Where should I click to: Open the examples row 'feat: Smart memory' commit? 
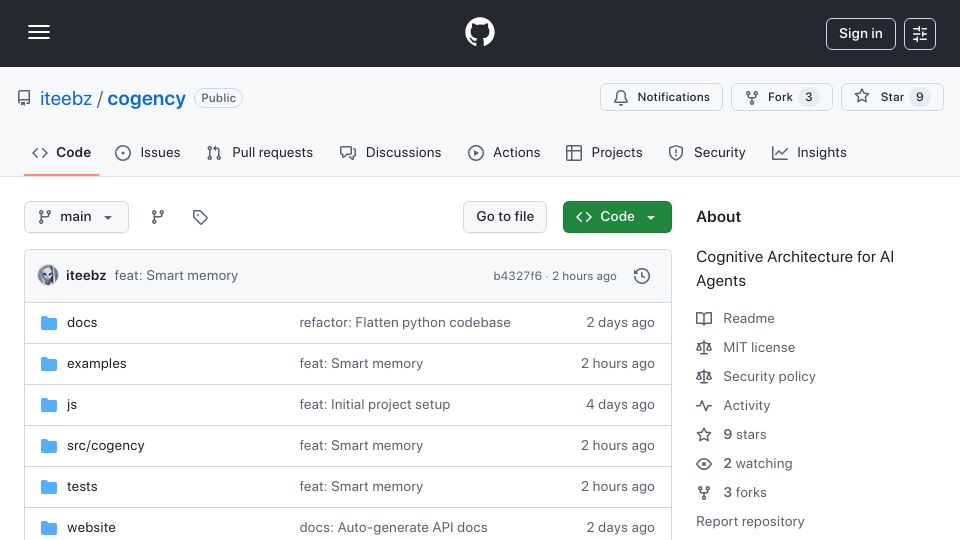tap(361, 364)
